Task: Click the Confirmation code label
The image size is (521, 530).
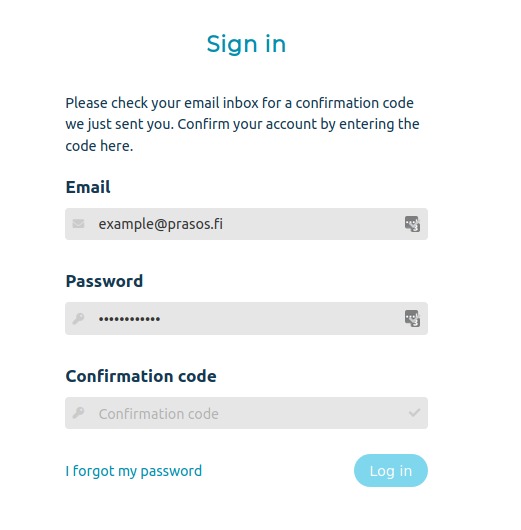Action: [x=141, y=376]
